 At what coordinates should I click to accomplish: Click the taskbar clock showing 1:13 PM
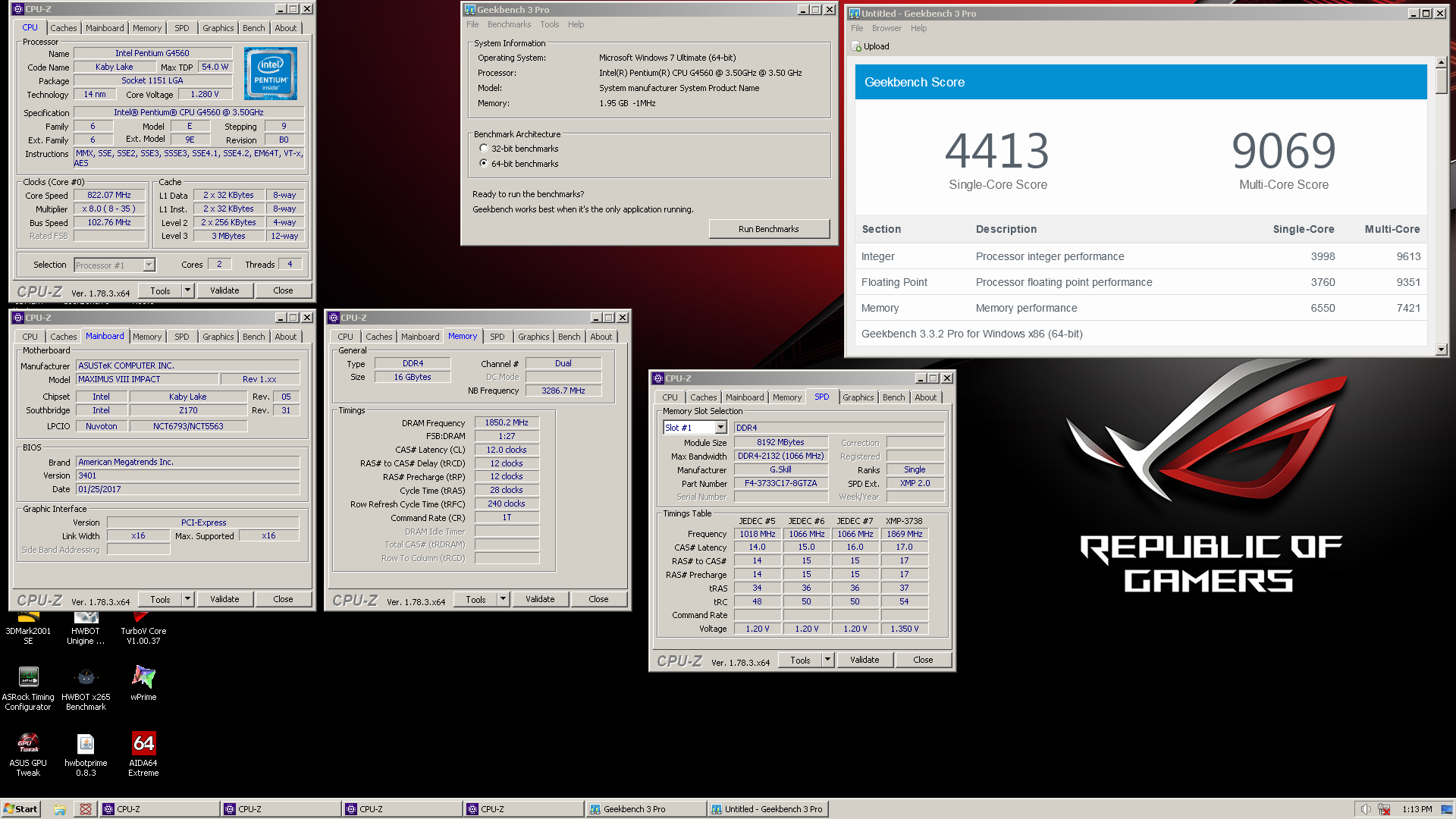click(x=1417, y=809)
